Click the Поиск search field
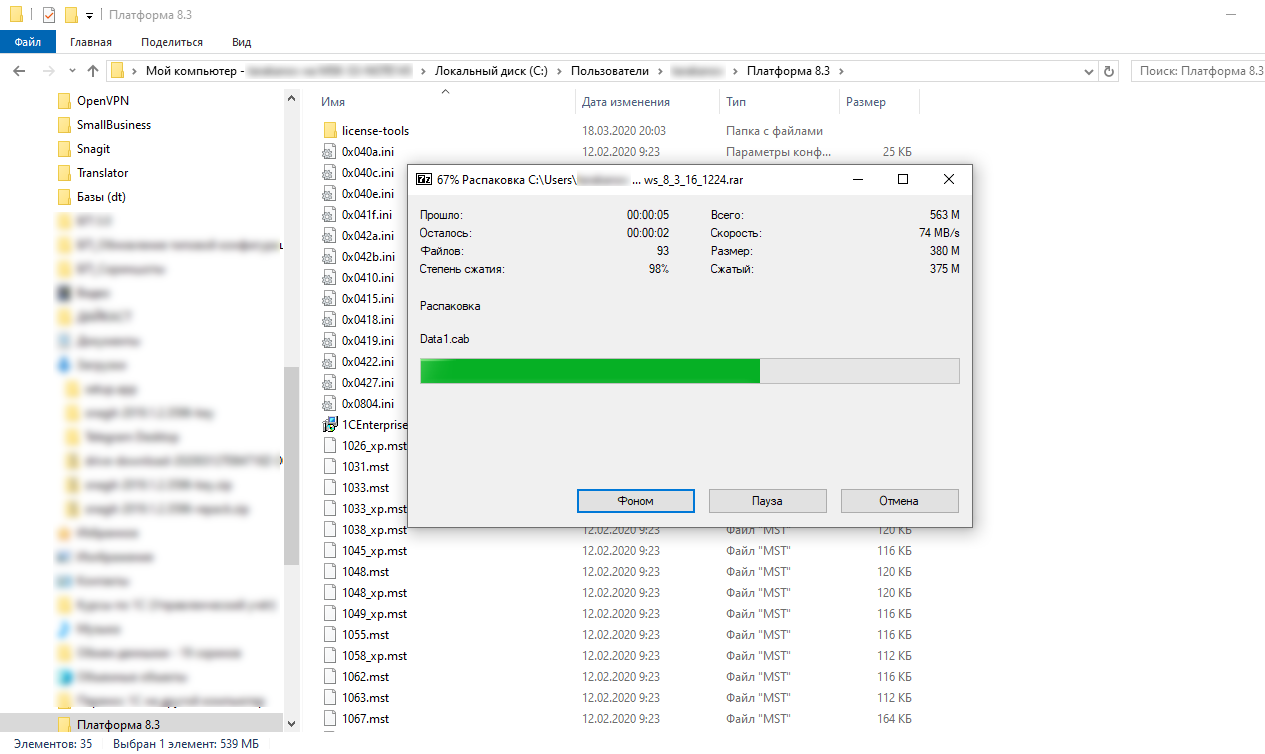The width and height of the screenshot is (1265, 754). click(x=1198, y=71)
